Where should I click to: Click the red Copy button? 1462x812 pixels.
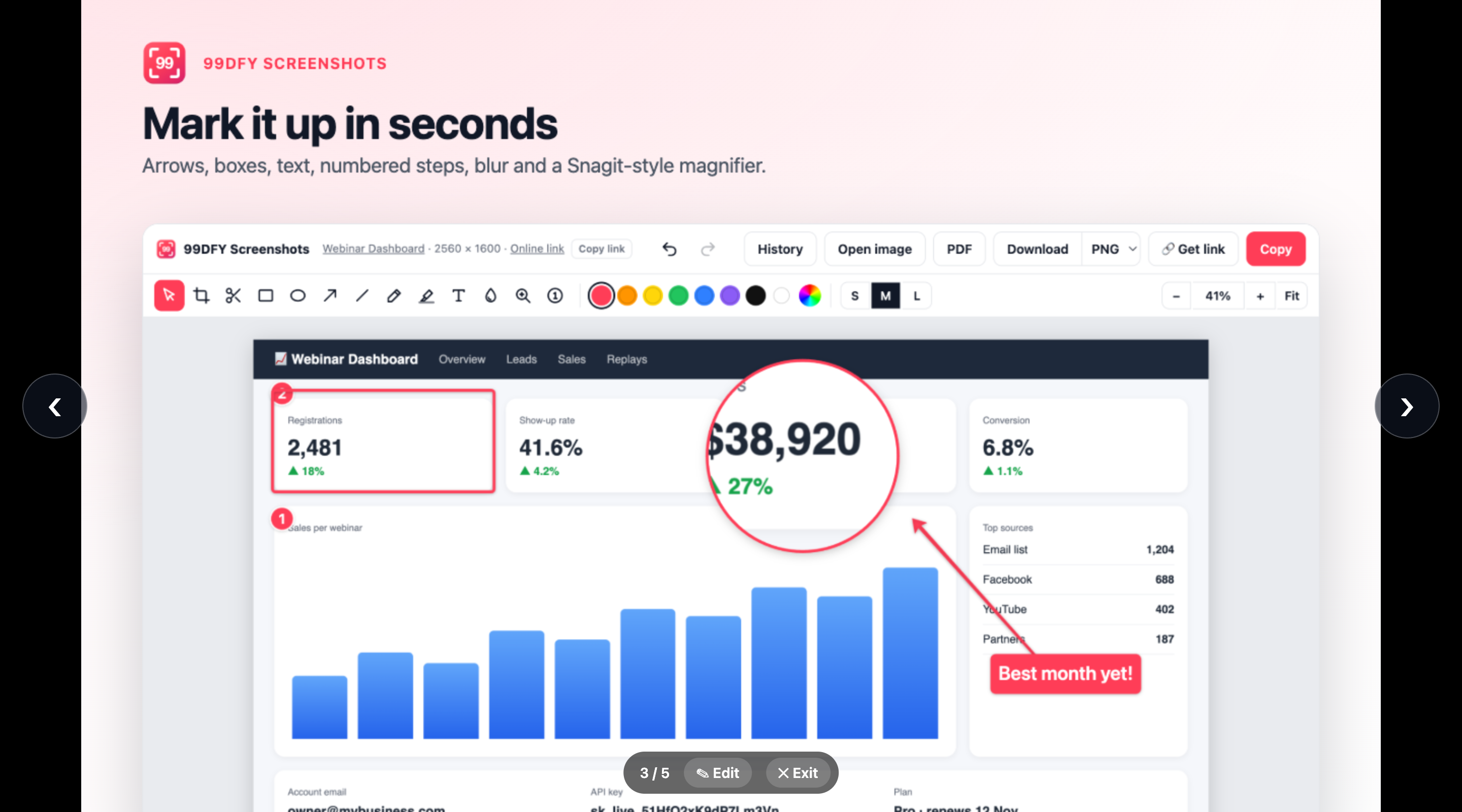[x=1276, y=249]
